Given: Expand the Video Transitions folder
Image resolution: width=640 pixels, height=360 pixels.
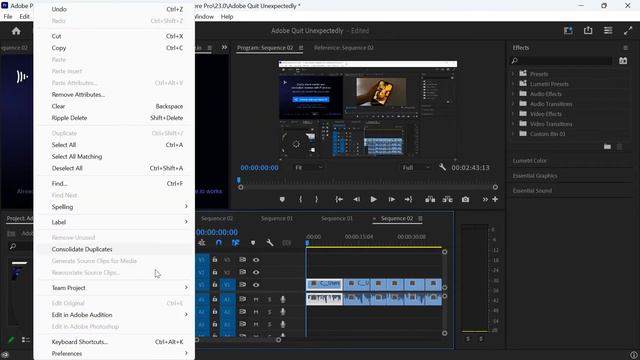Looking at the screenshot, I should (x=513, y=124).
